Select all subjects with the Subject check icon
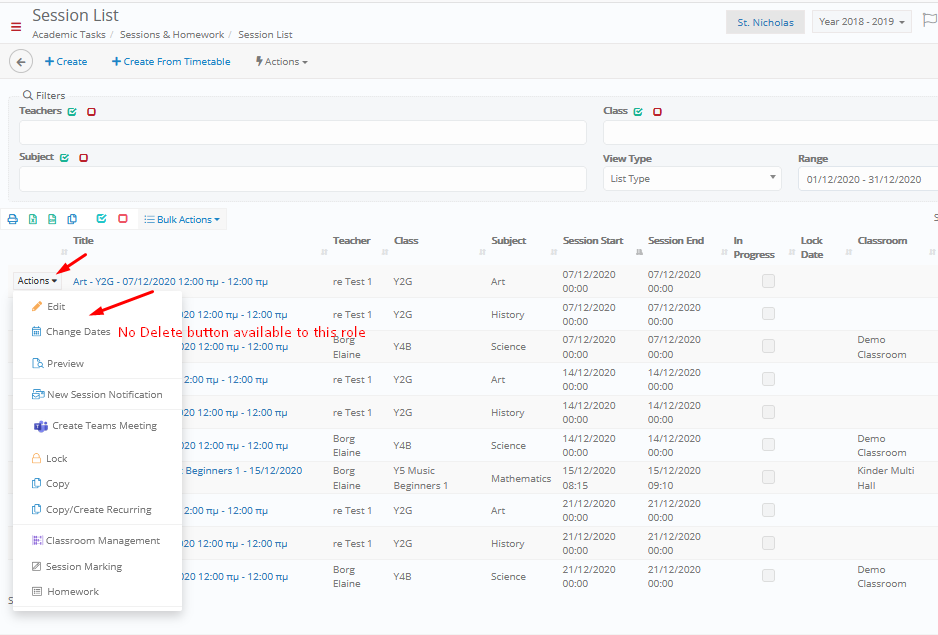Viewport: 938px width, 635px height. tap(65, 157)
